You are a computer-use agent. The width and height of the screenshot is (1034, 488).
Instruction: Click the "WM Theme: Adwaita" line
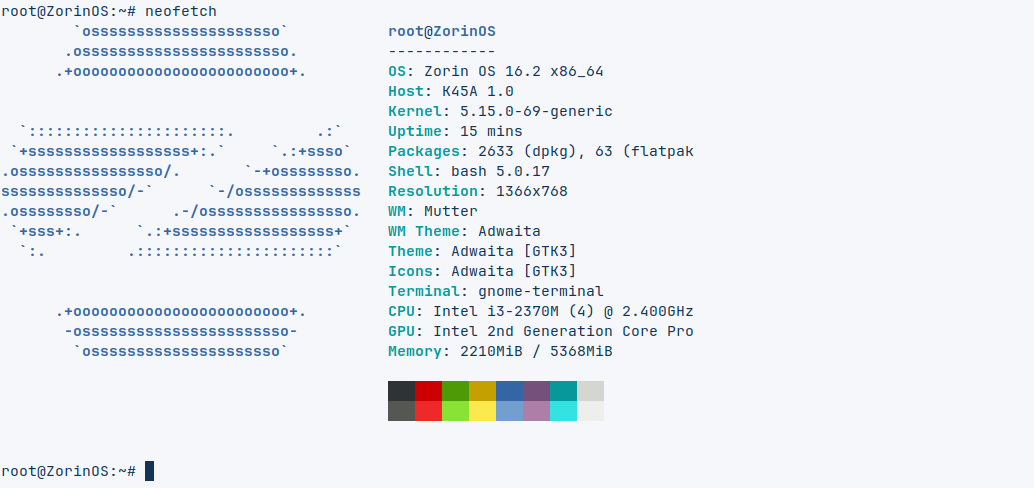464,231
